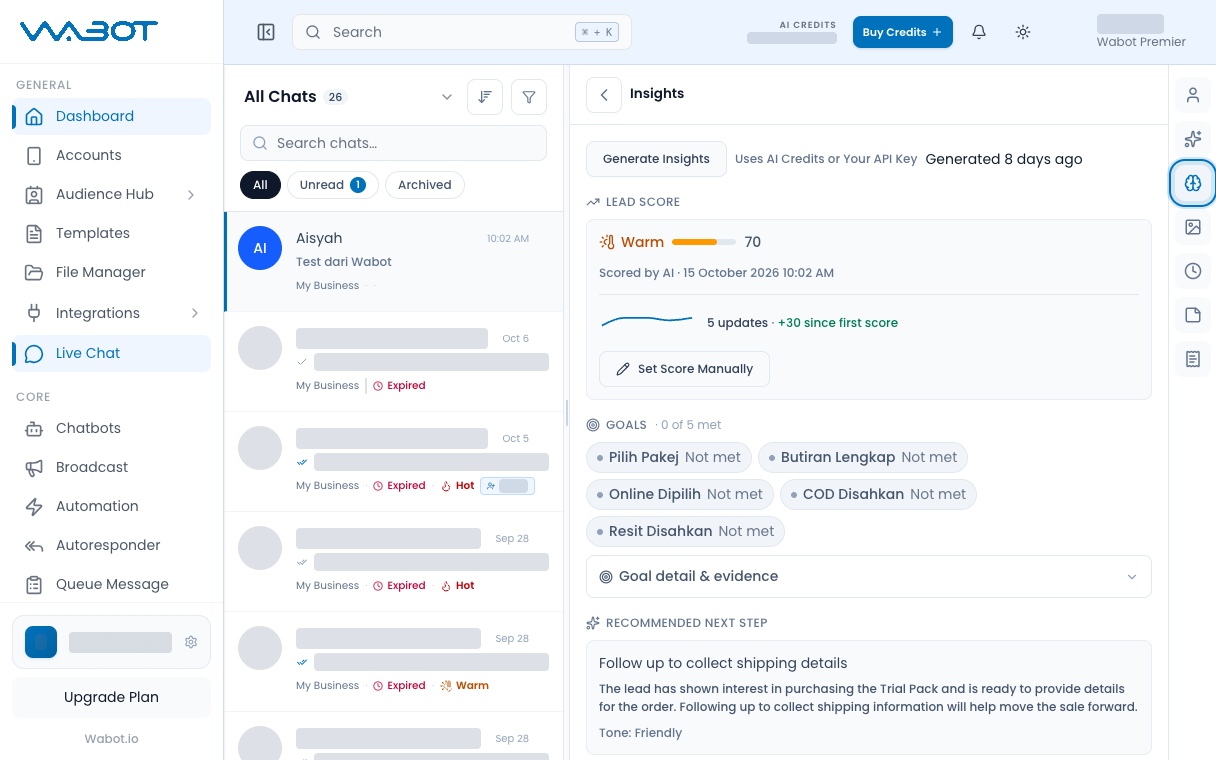Click the sort chats icon button
Screen dimensions: 1216x760
click(x=485, y=97)
